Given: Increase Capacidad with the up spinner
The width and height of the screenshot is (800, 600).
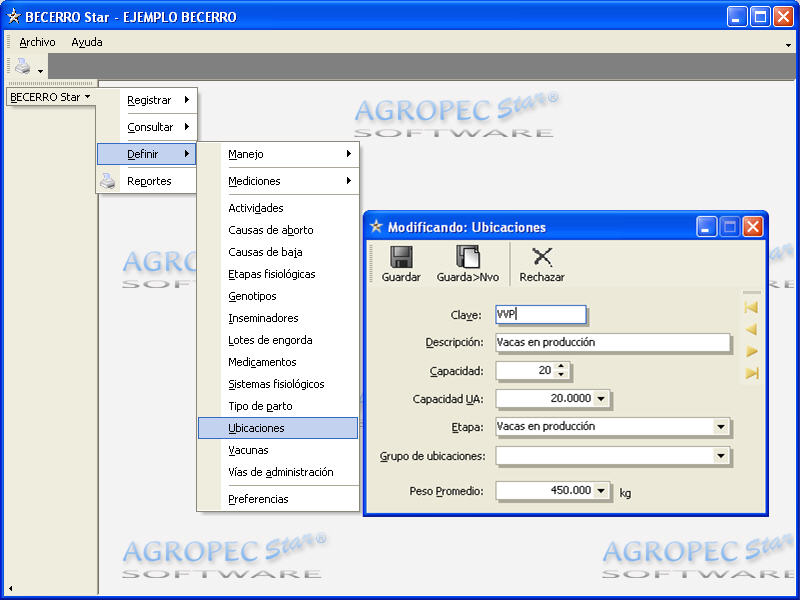Looking at the screenshot, I should point(561,366).
